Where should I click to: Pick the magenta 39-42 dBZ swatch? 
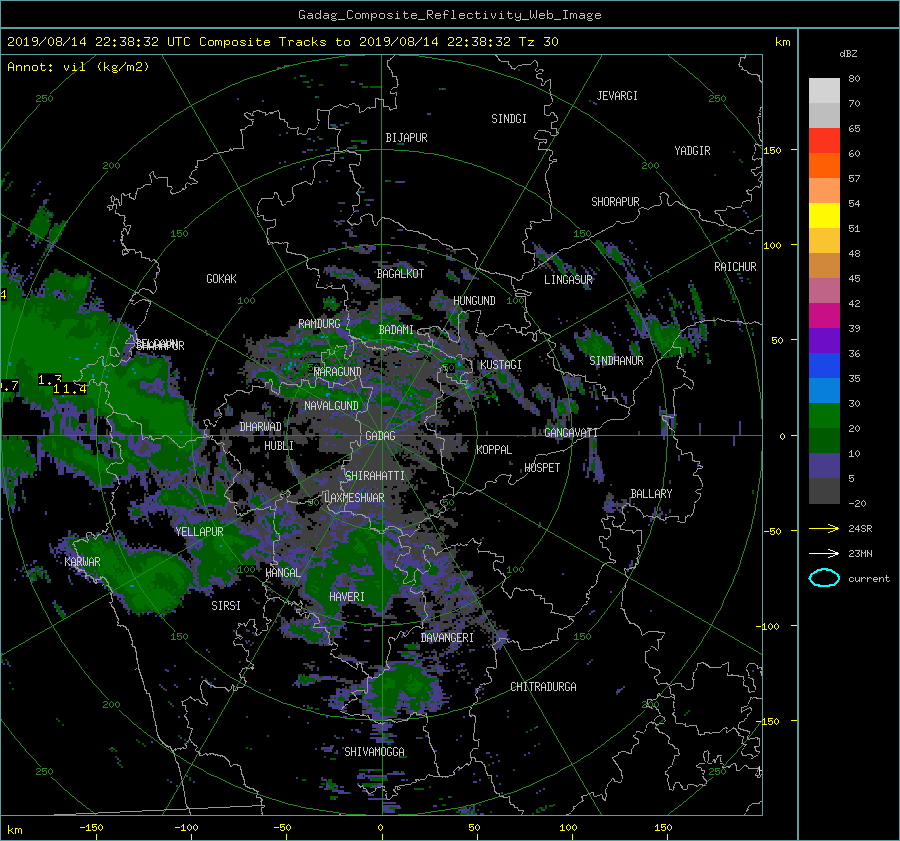point(824,315)
